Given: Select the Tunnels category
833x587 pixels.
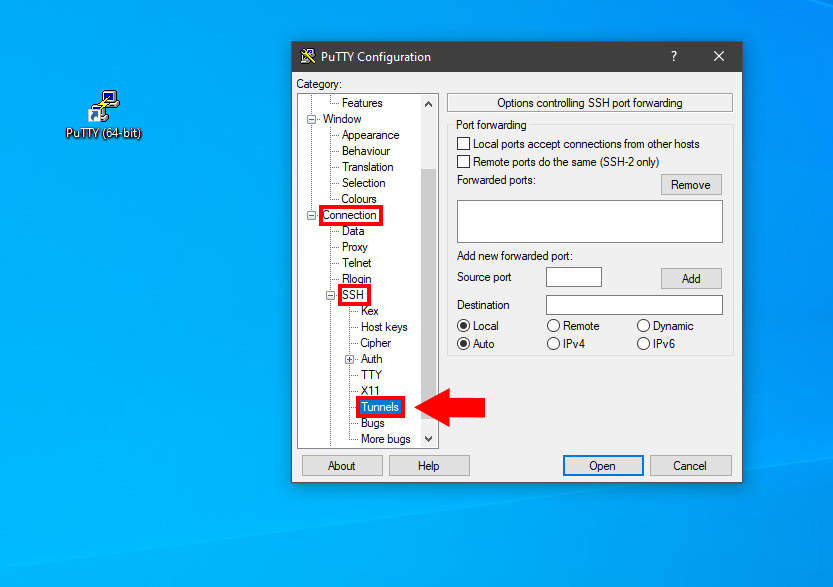Looking at the screenshot, I should pos(380,407).
